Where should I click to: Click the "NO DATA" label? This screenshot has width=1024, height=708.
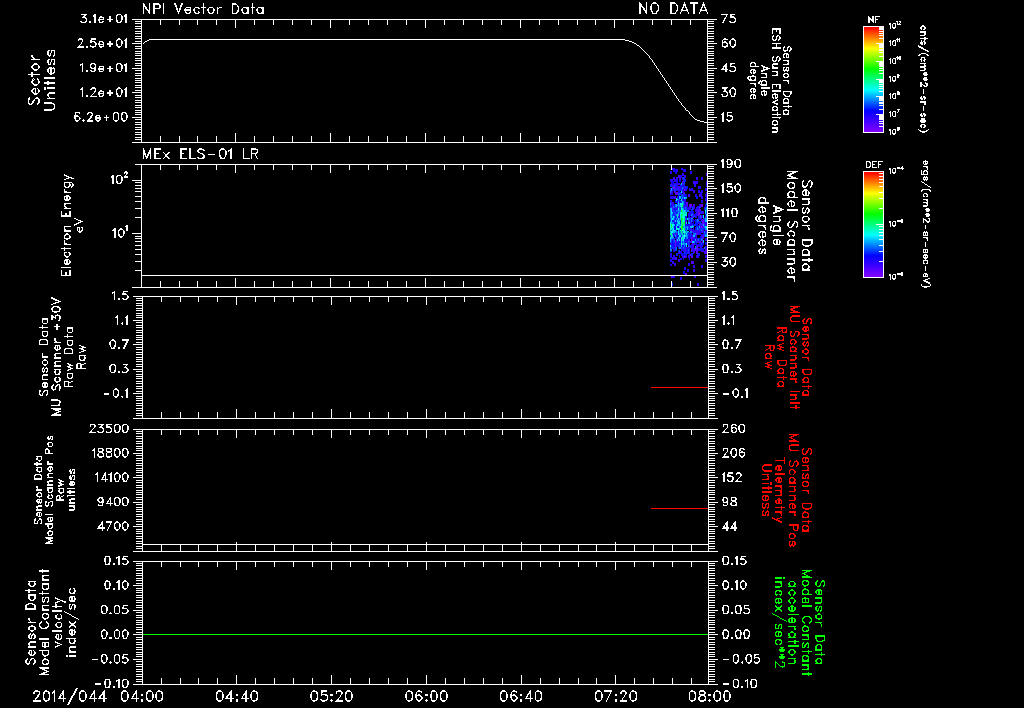[673, 9]
